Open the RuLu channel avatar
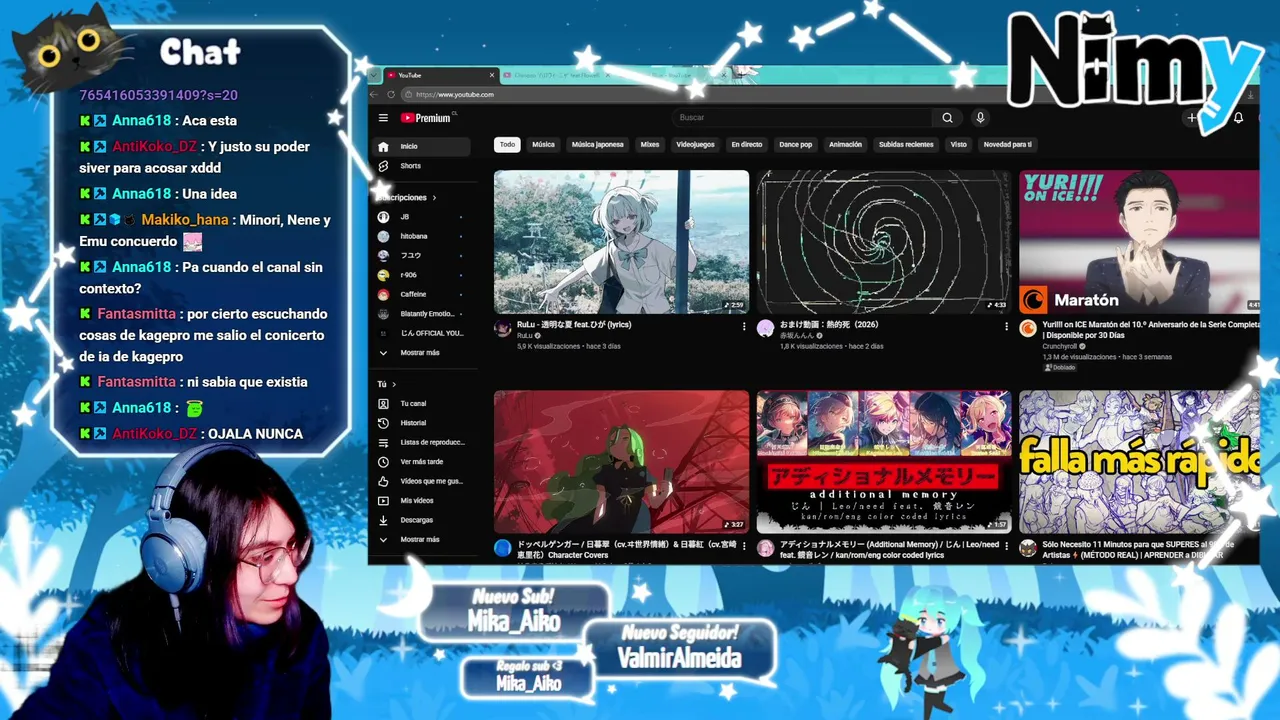Screen dimensions: 1280x720 coord(503,329)
